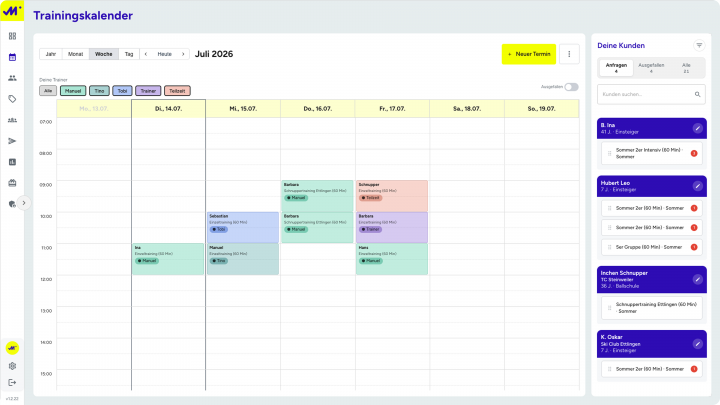Edit customer Hubert Leo with pencil icon

[698, 186]
